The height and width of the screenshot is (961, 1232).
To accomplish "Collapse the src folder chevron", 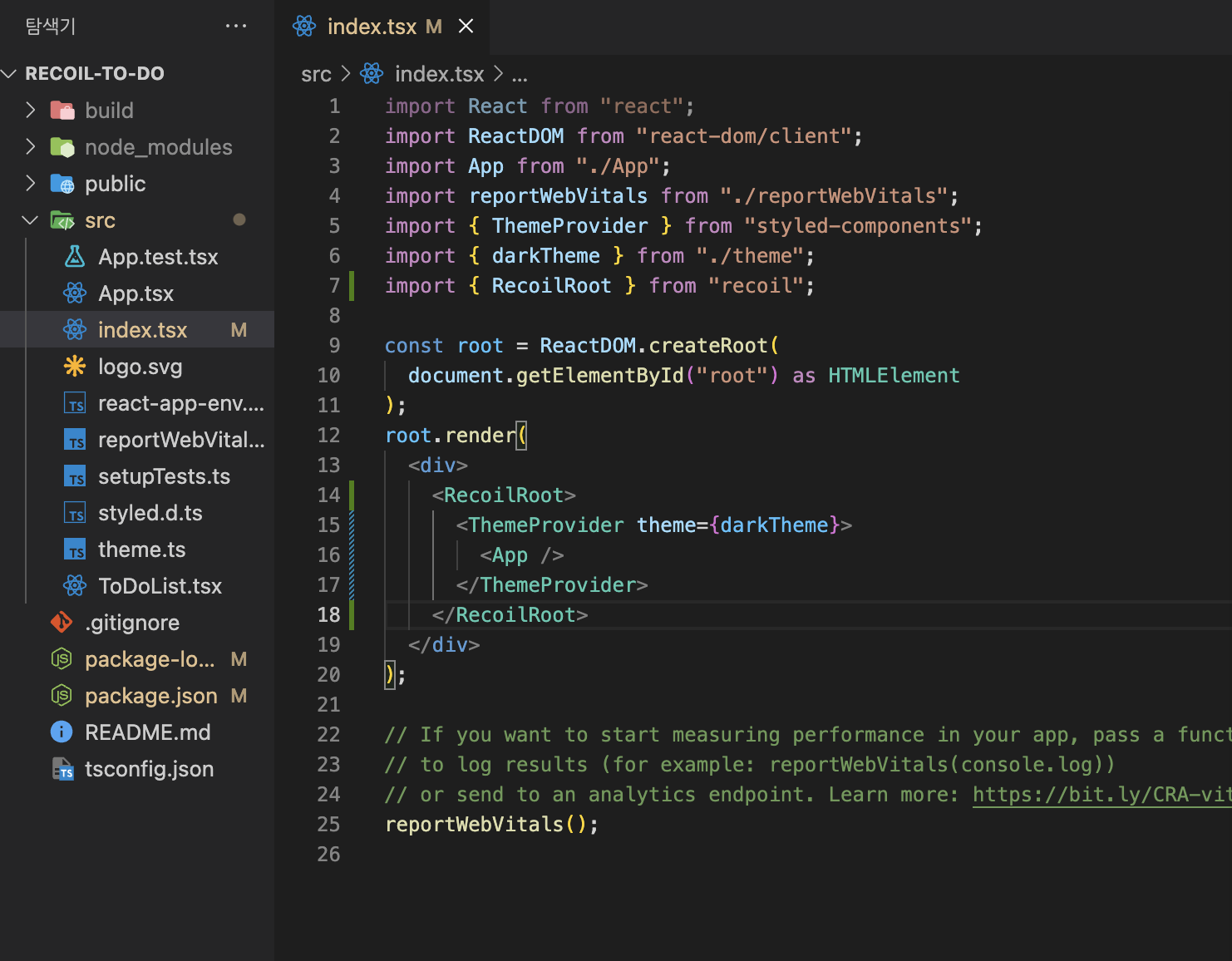I will pos(31,220).
